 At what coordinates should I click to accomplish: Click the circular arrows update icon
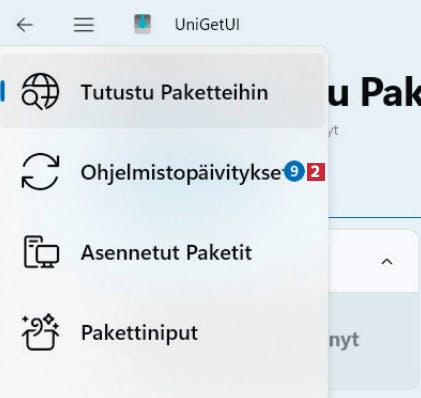(40, 172)
